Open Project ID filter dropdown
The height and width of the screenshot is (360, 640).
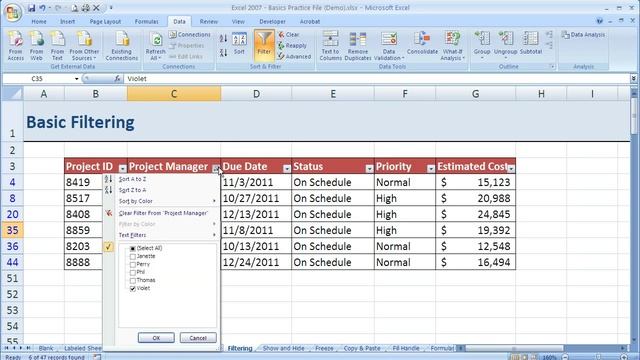(122, 168)
